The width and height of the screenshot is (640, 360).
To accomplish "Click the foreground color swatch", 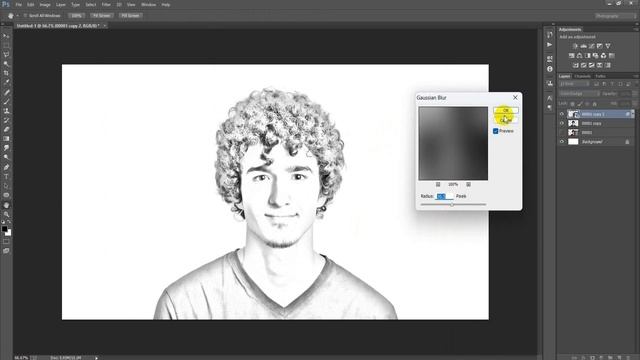I will pyautogui.click(x=4, y=229).
